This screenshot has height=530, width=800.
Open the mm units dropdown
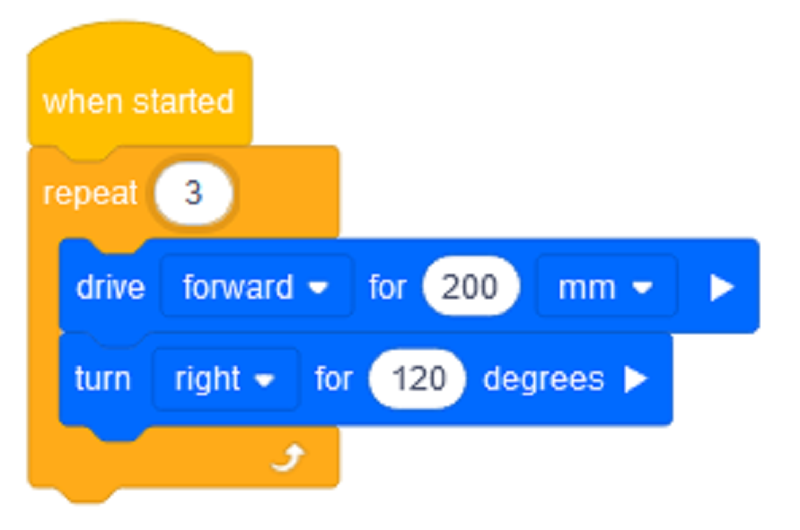click(606, 288)
